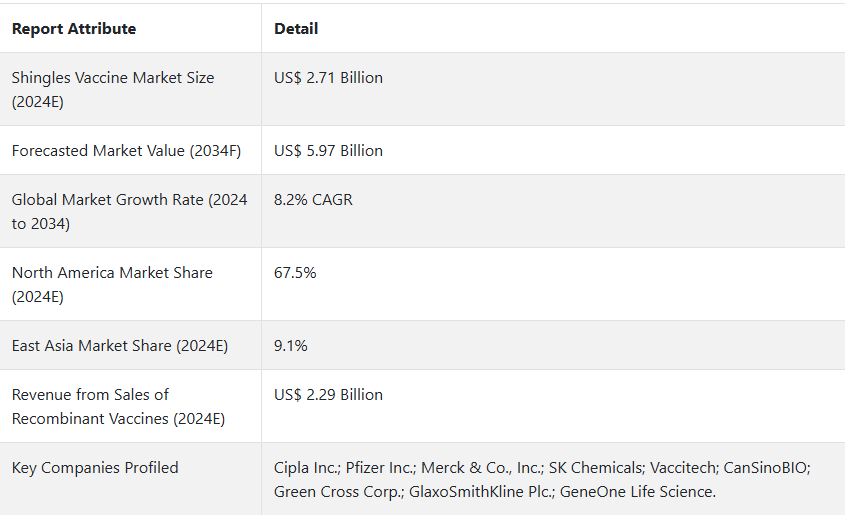Click Pfizer Inc. in the company list

point(379,468)
